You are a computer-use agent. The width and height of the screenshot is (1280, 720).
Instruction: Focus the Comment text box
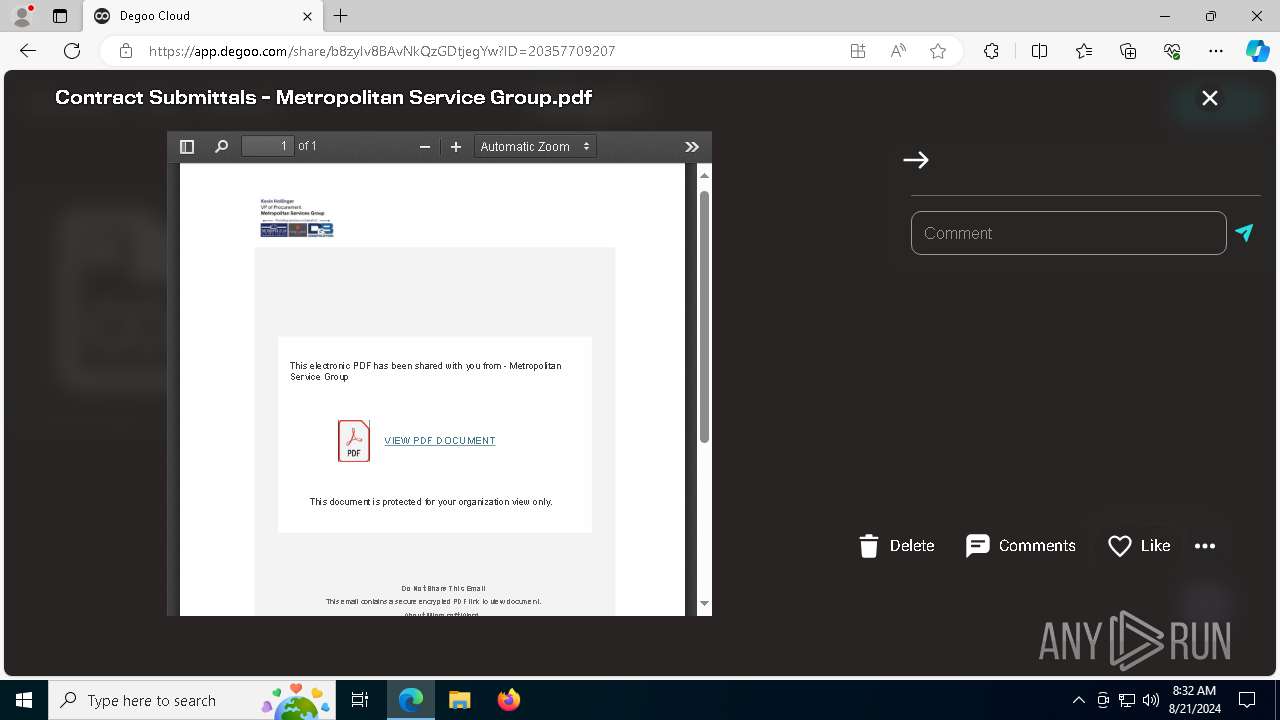(x=1068, y=233)
